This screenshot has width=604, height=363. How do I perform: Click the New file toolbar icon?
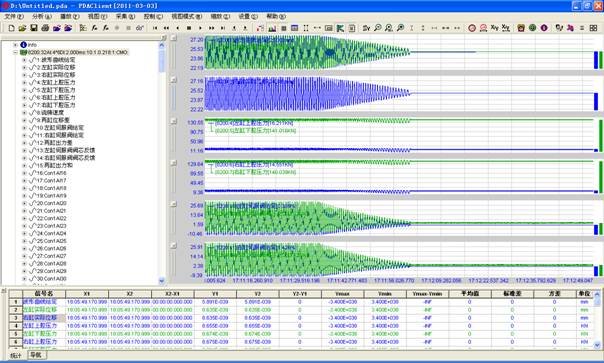(12, 28)
